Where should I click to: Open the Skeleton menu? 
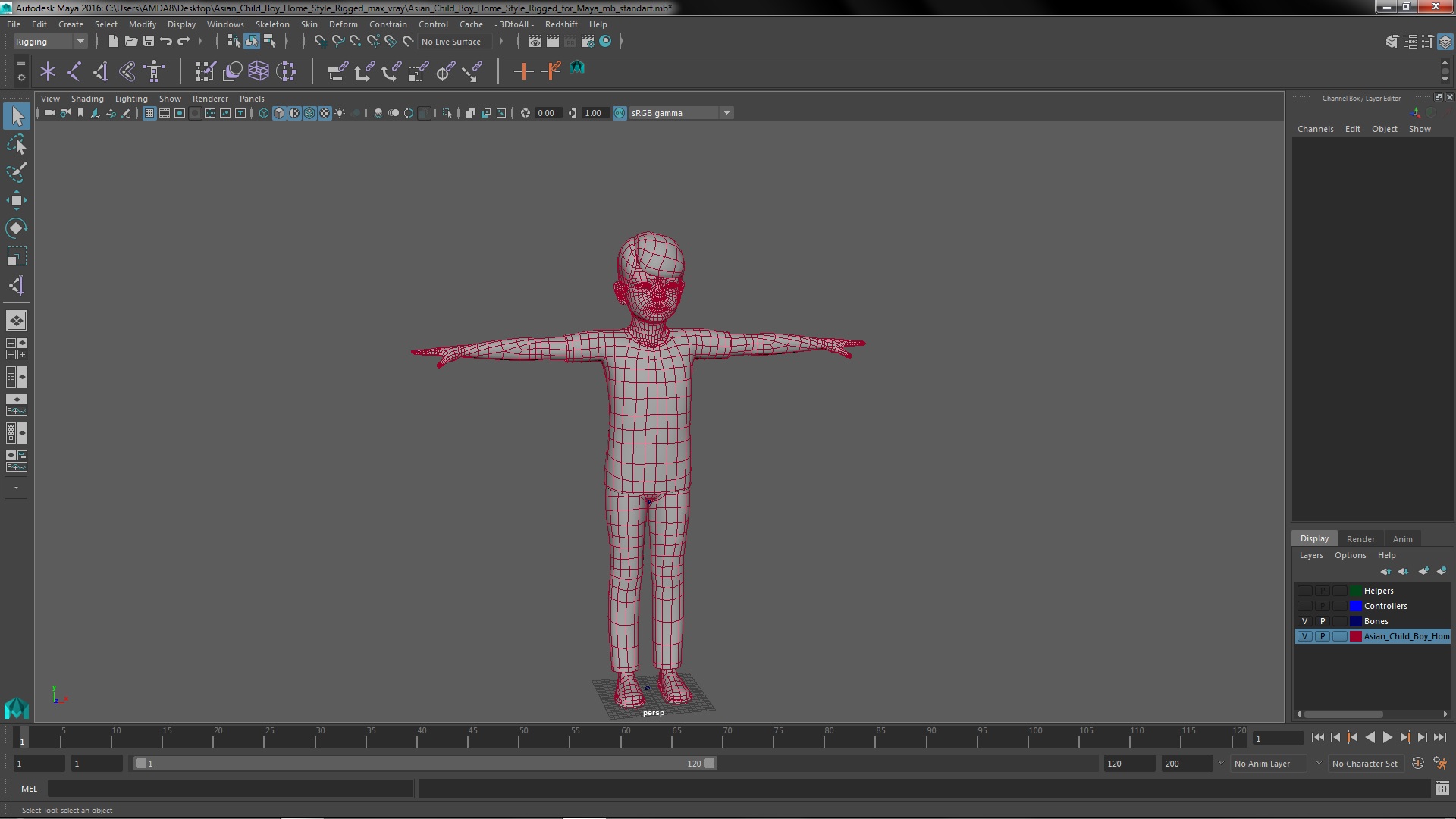coord(272,24)
